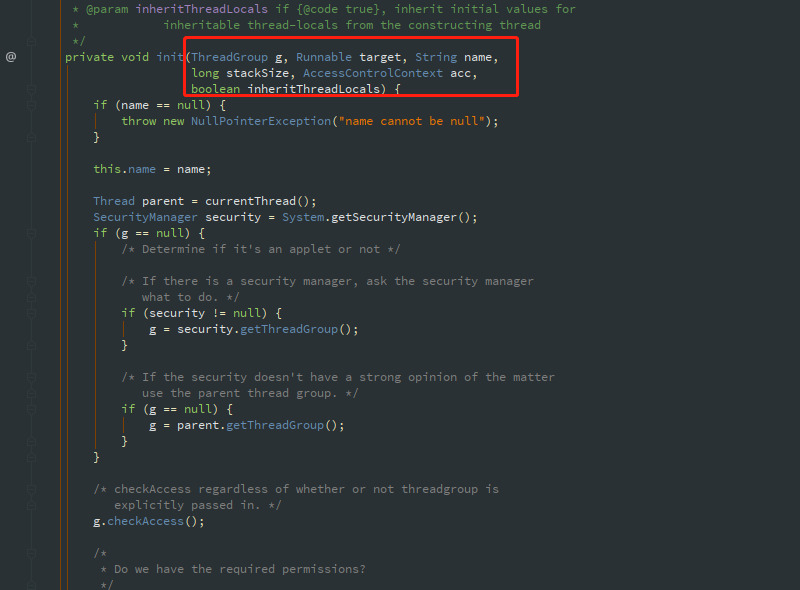Fold the 'if (security != null)' block
This screenshot has width=800, height=590.
[31, 313]
